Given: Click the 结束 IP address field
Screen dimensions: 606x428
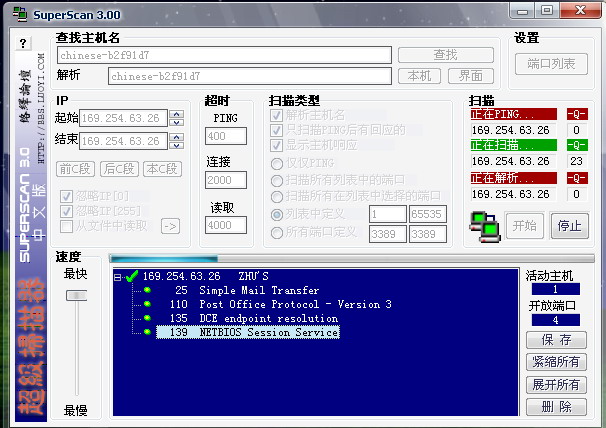Looking at the screenshot, I should [x=123, y=141].
